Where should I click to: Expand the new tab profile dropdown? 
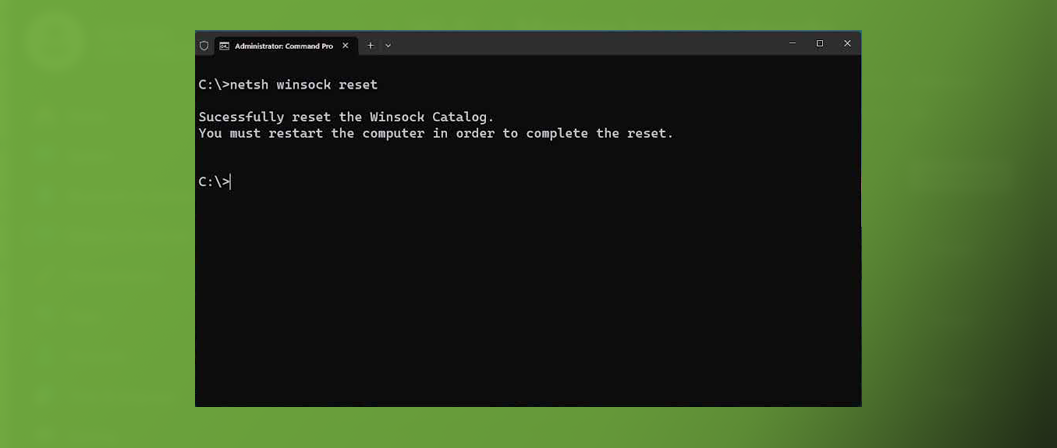(x=388, y=46)
